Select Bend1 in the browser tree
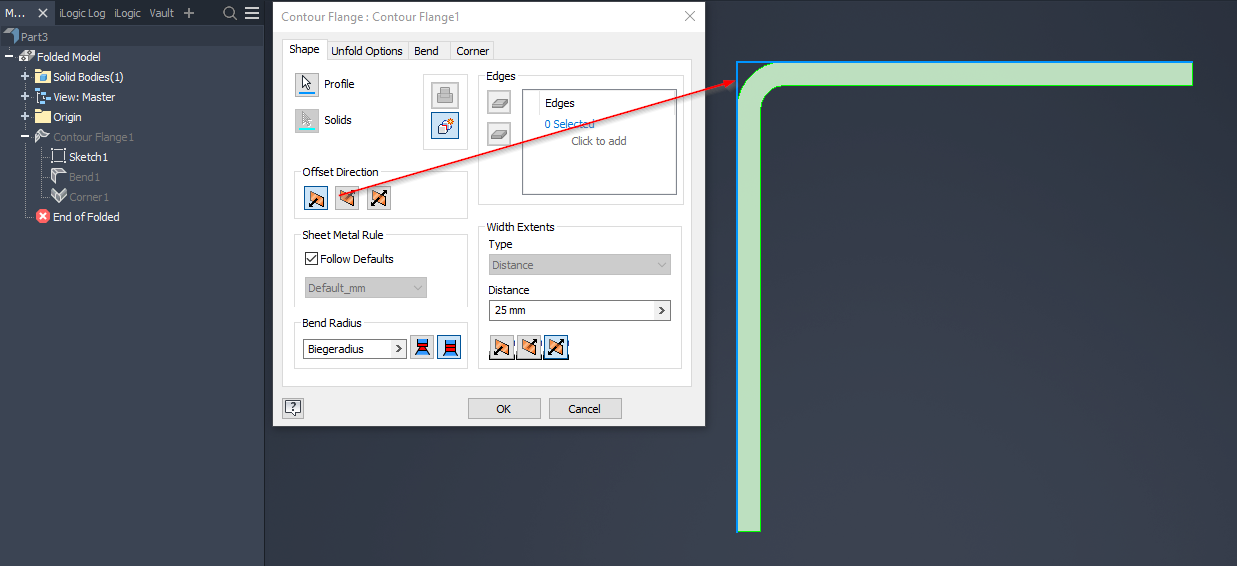The image size is (1237, 566). click(x=84, y=177)
